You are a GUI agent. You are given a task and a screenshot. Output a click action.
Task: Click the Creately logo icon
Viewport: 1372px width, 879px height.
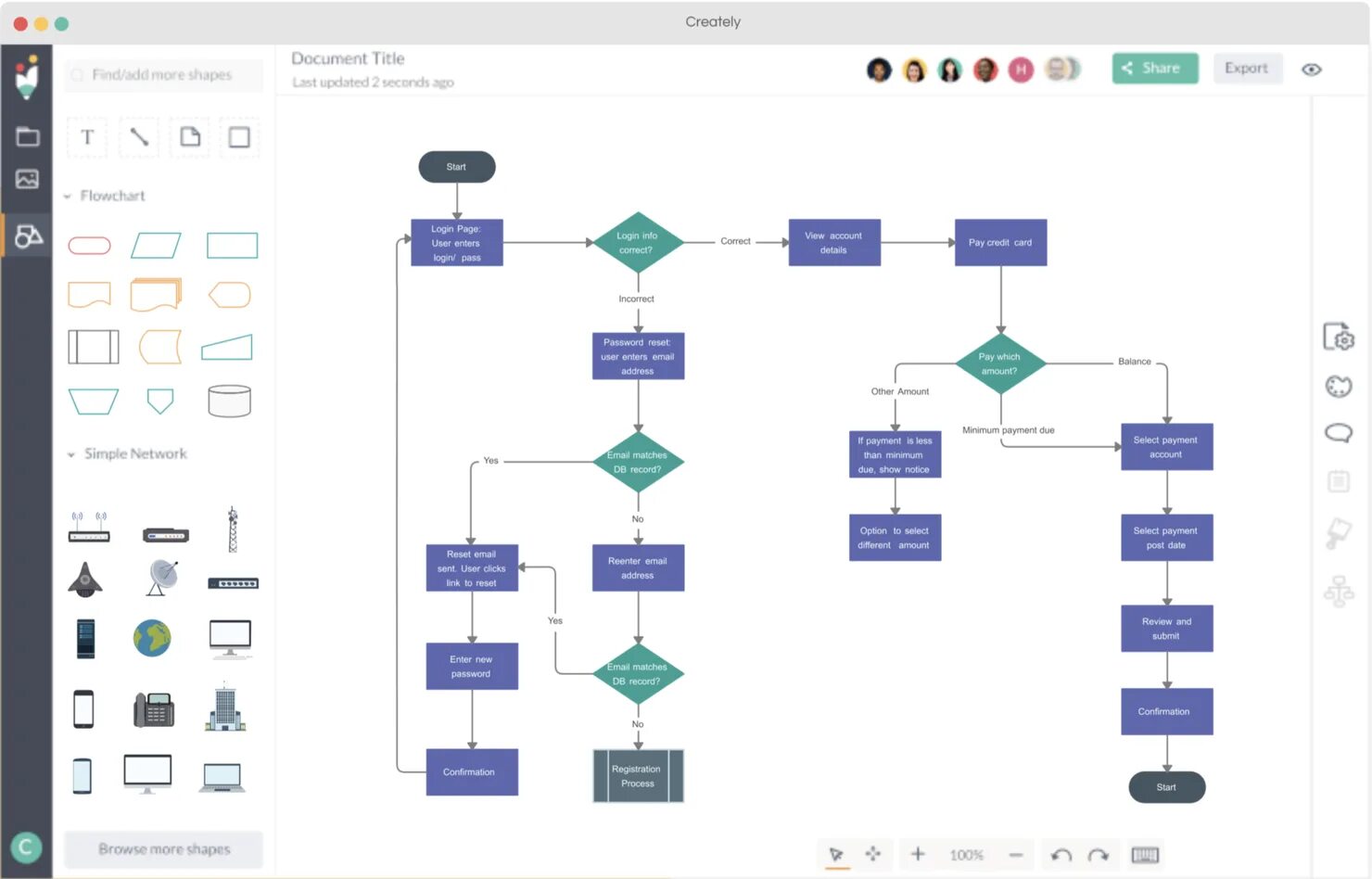28,76
